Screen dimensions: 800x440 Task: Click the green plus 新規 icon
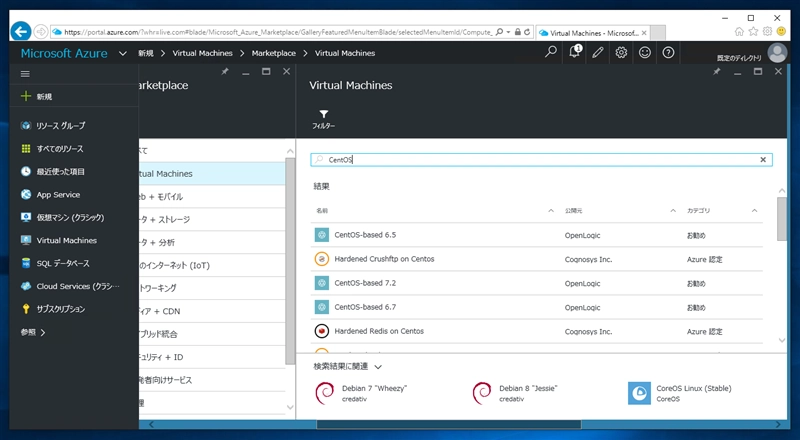coord(26,96)
